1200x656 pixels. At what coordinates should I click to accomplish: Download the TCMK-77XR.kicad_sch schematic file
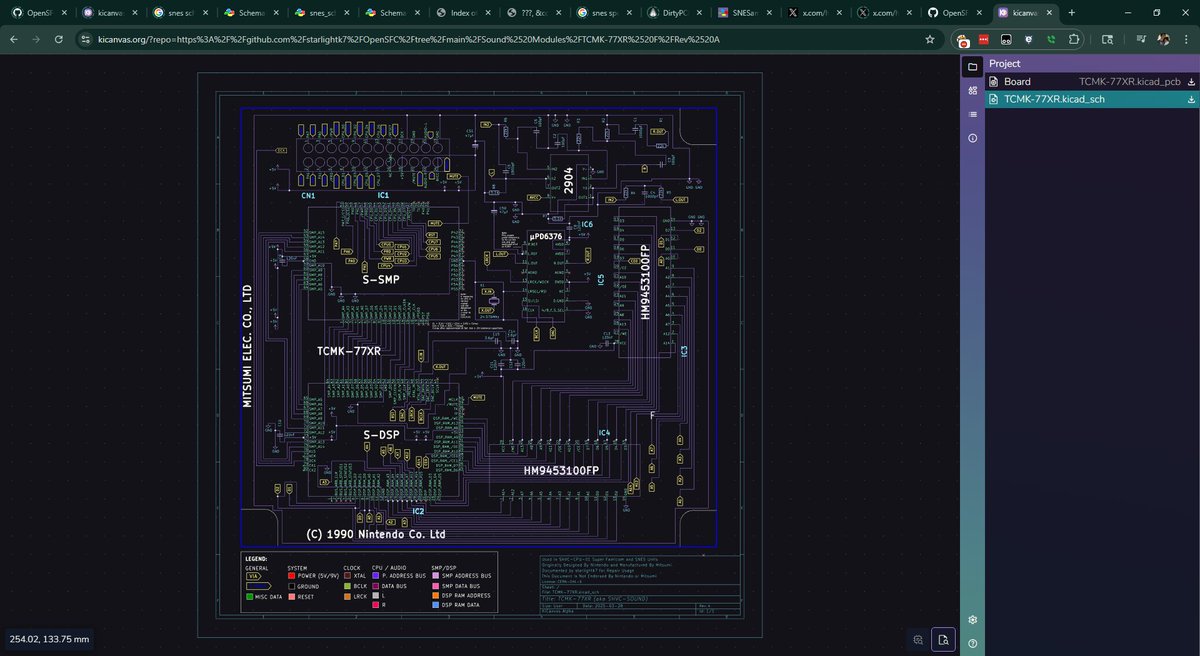pyautogui.click(x=1191, y=99)
